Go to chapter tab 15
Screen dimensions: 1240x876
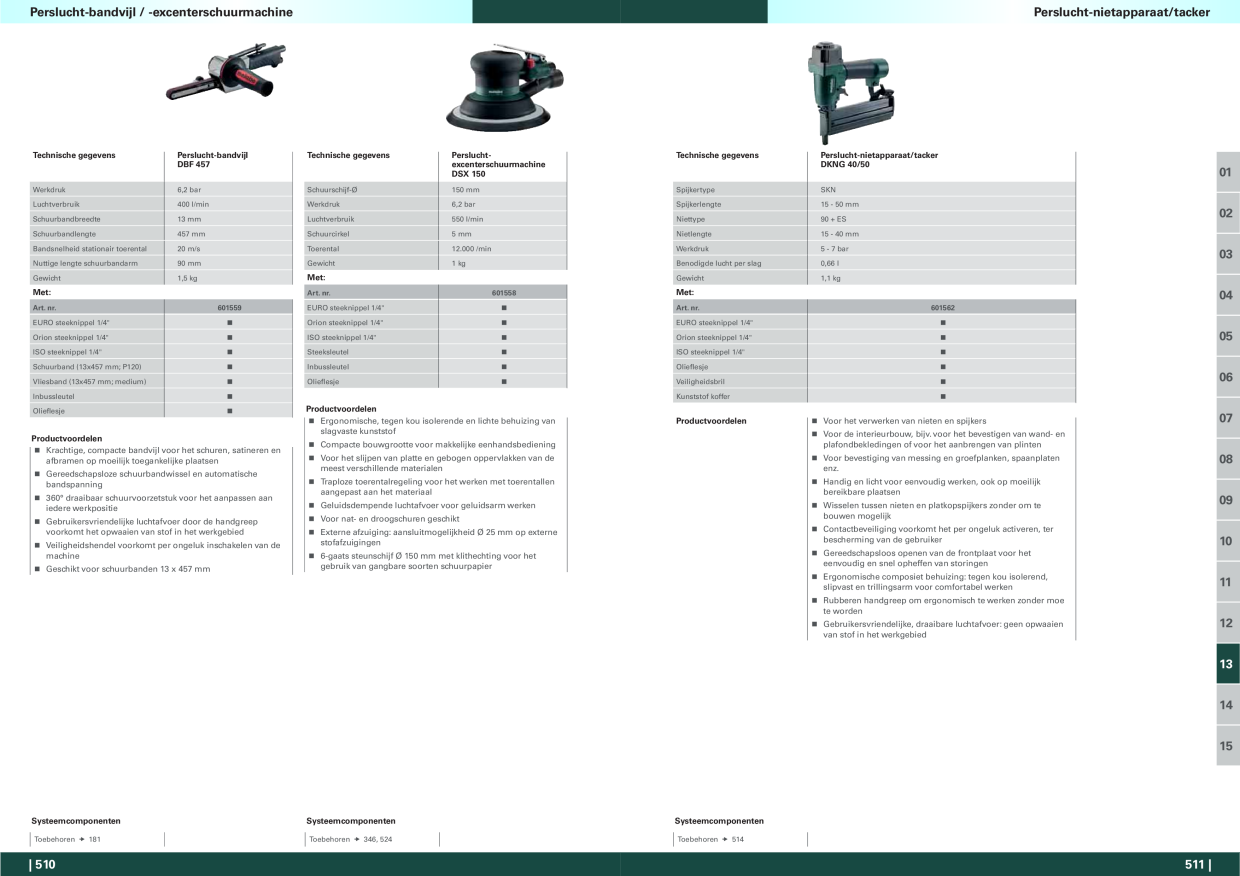point(1227,746)
